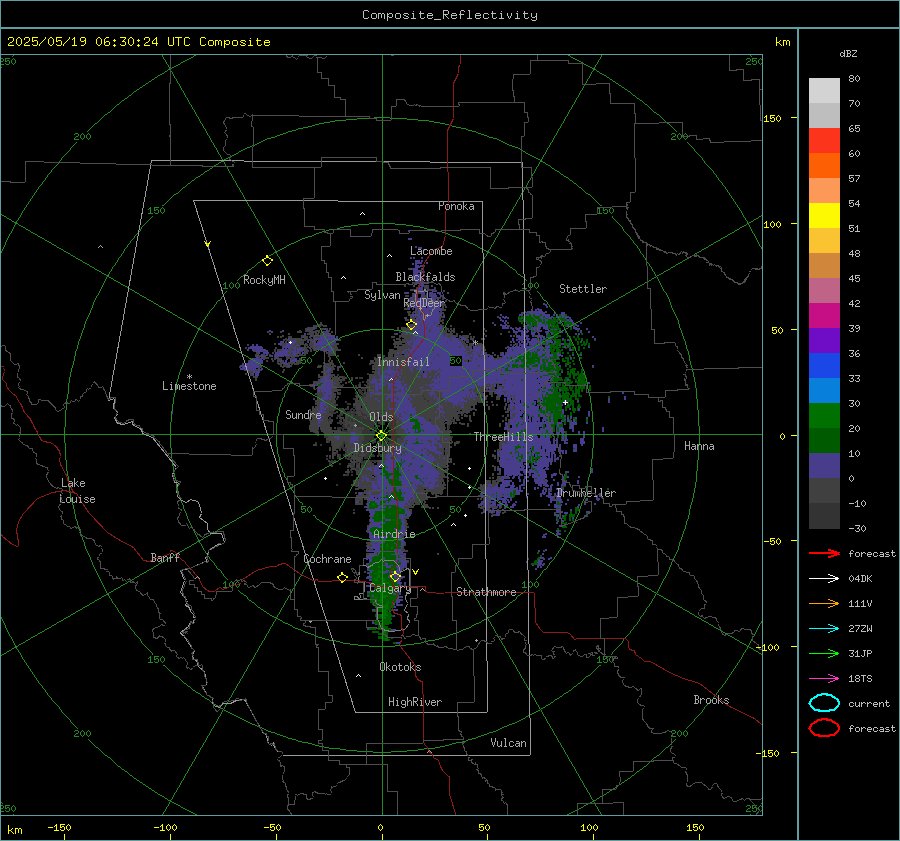Screen dimensions: 900x841
Task: Click the '2025/05/19 06:30:24 UTC Composite' timestamp
Action: (138, 42)
